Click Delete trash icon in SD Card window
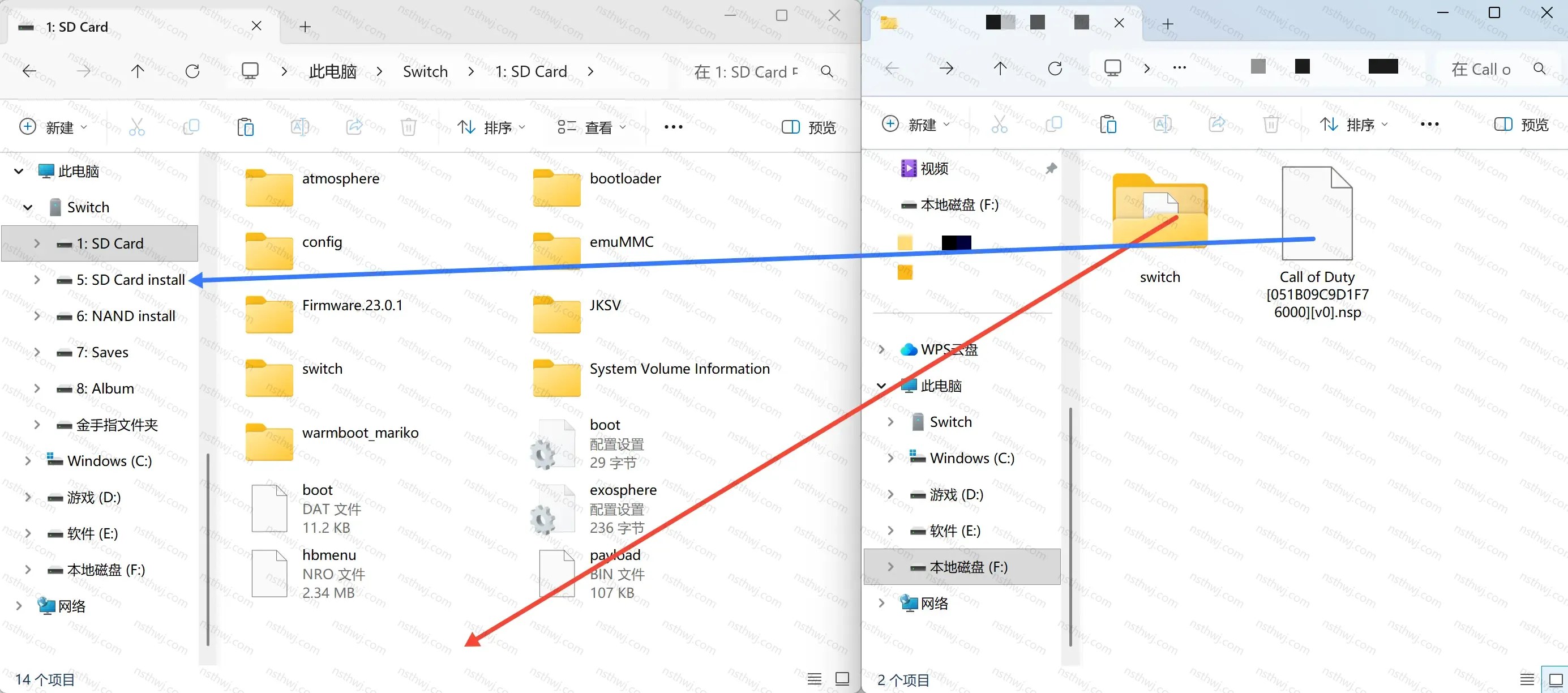Screen dimensions: 1568x693 pyautogui.click(x=409, y=127)
